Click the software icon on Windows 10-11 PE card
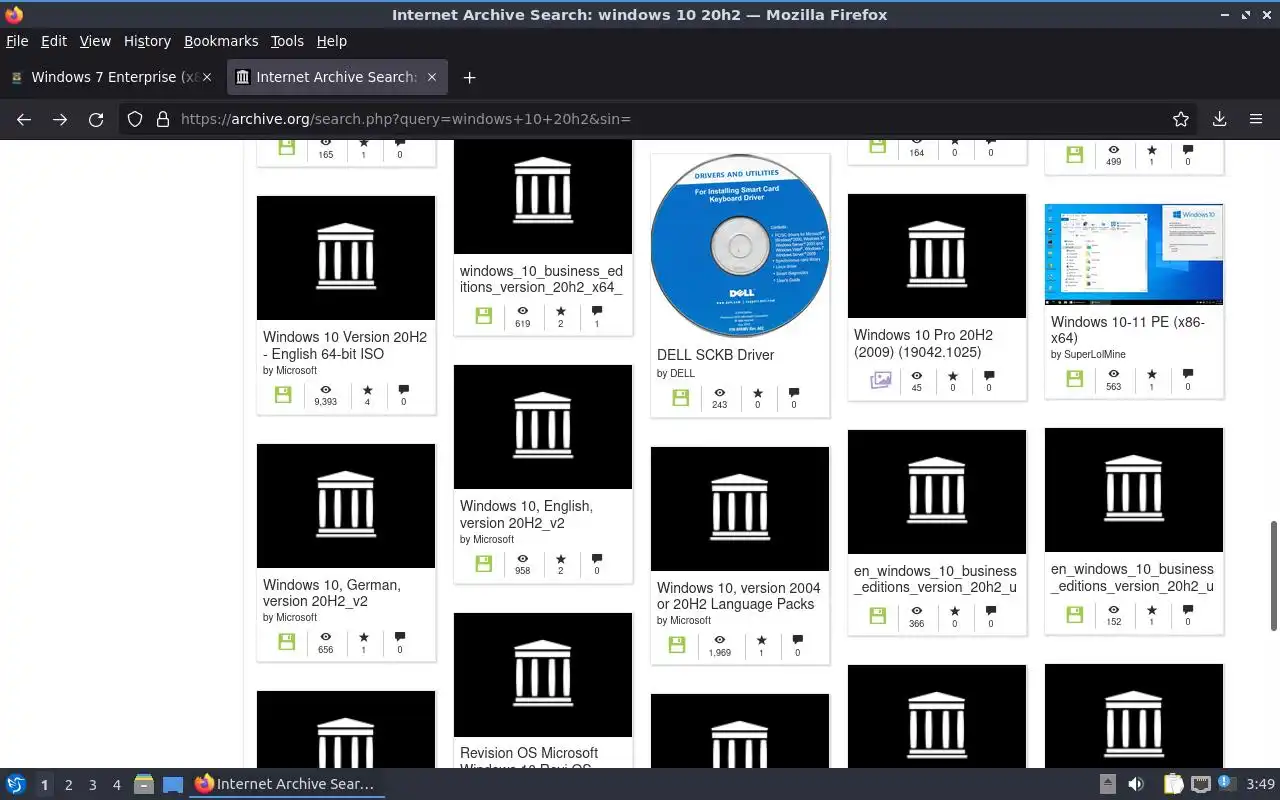The width and height of the screenshot is (1280, 800). (1074, 379)
